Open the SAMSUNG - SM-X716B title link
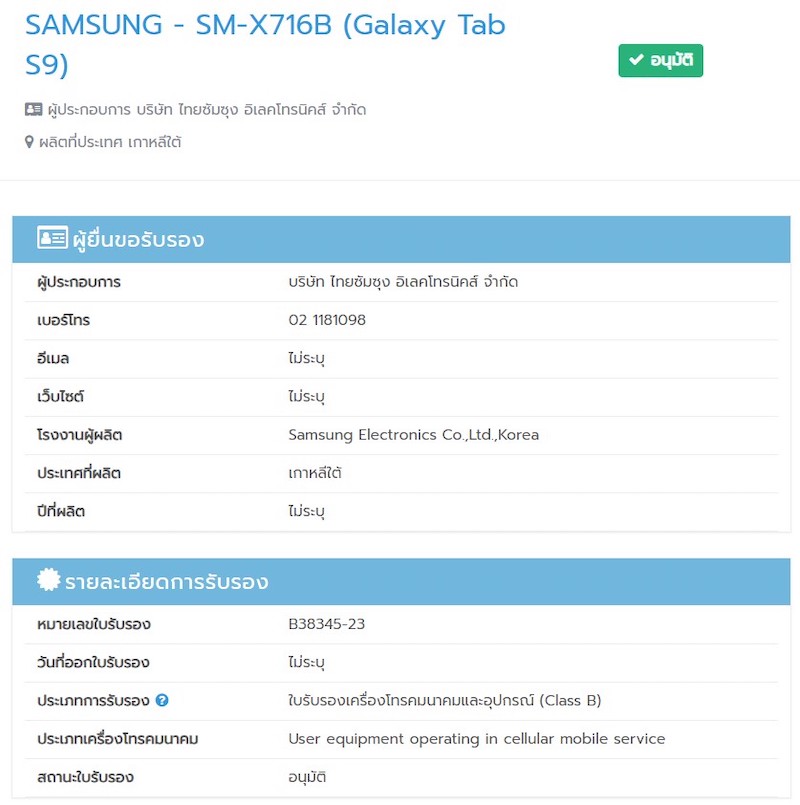Image resolution: width=800 pixels, height=805 pixels. coord(265,44)
